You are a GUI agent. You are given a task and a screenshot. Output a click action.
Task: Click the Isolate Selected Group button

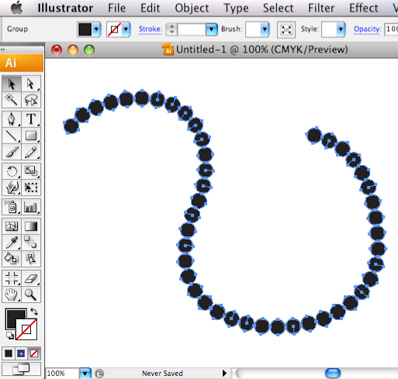tap(286, 30)
